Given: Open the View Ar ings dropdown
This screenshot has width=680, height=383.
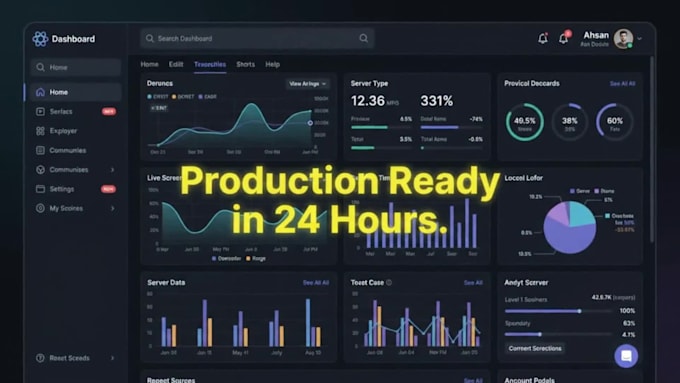Looking at the screenshot, I should [x=307, y=84].
